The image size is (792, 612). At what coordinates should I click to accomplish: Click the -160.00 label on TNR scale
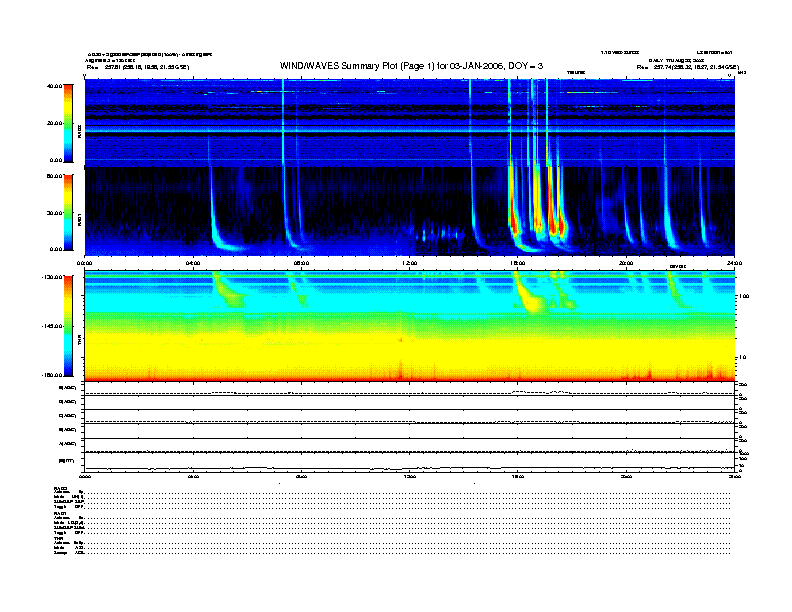[52, 375]
